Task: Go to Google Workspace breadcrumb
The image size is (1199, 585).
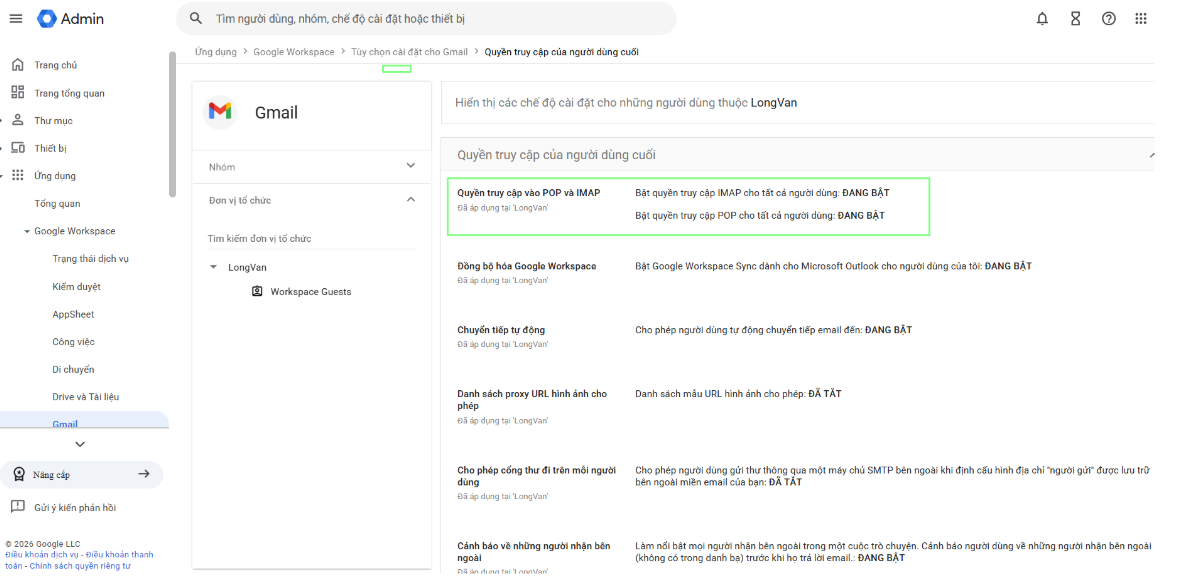Action: click(x=294, y=51)
